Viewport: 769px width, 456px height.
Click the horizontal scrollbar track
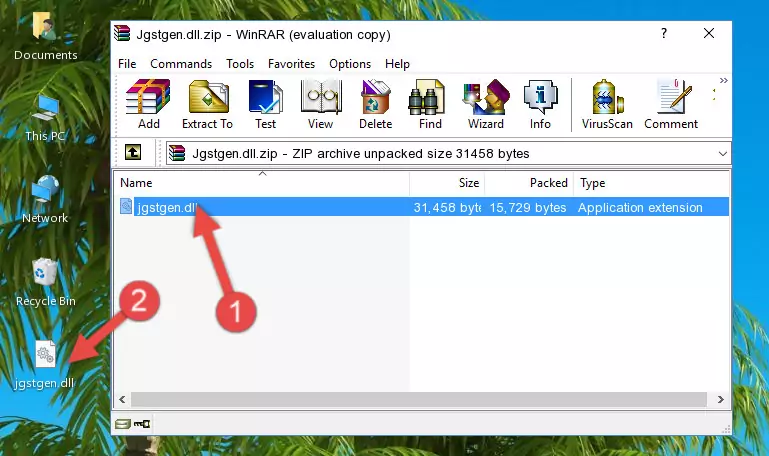point(419,399)
